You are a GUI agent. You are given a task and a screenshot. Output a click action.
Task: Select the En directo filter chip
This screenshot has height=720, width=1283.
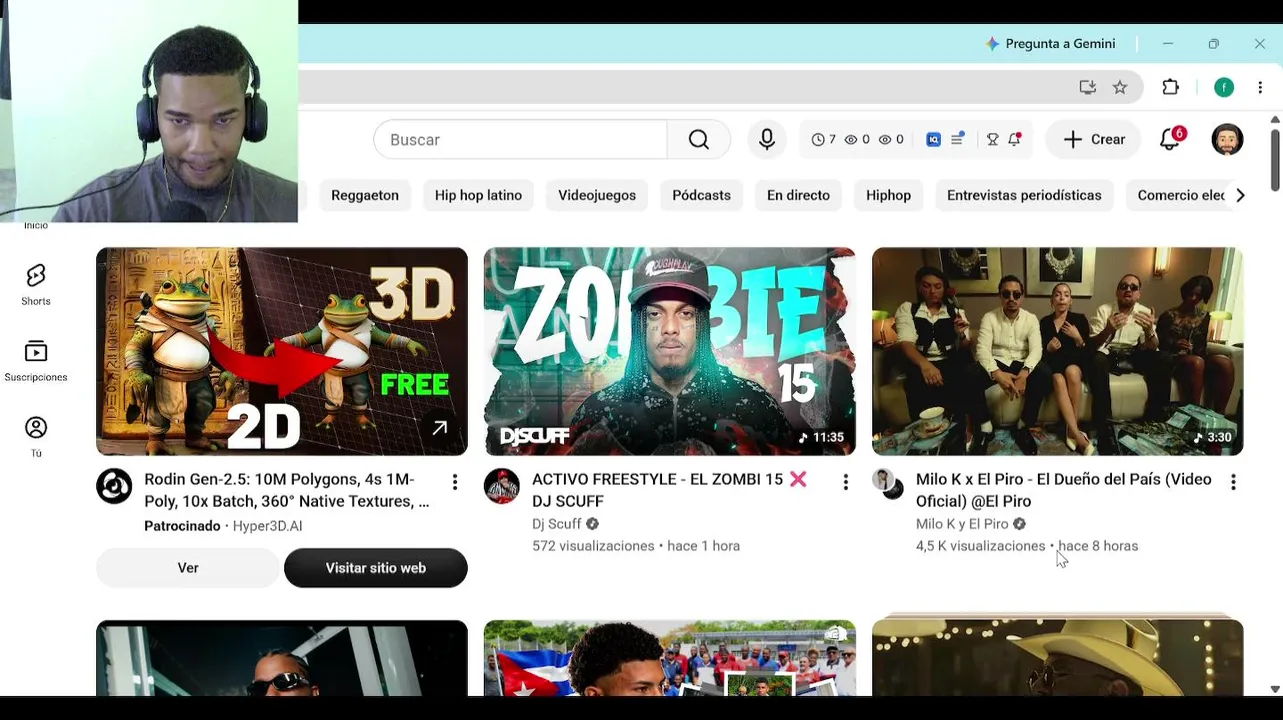[x=798, y=195]
